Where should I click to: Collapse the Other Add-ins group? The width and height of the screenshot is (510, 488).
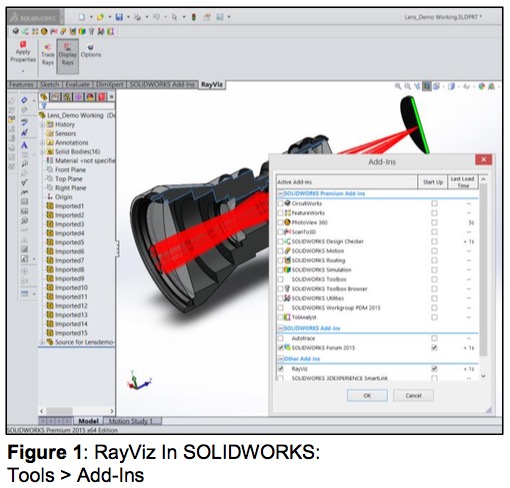click(281, 359)
